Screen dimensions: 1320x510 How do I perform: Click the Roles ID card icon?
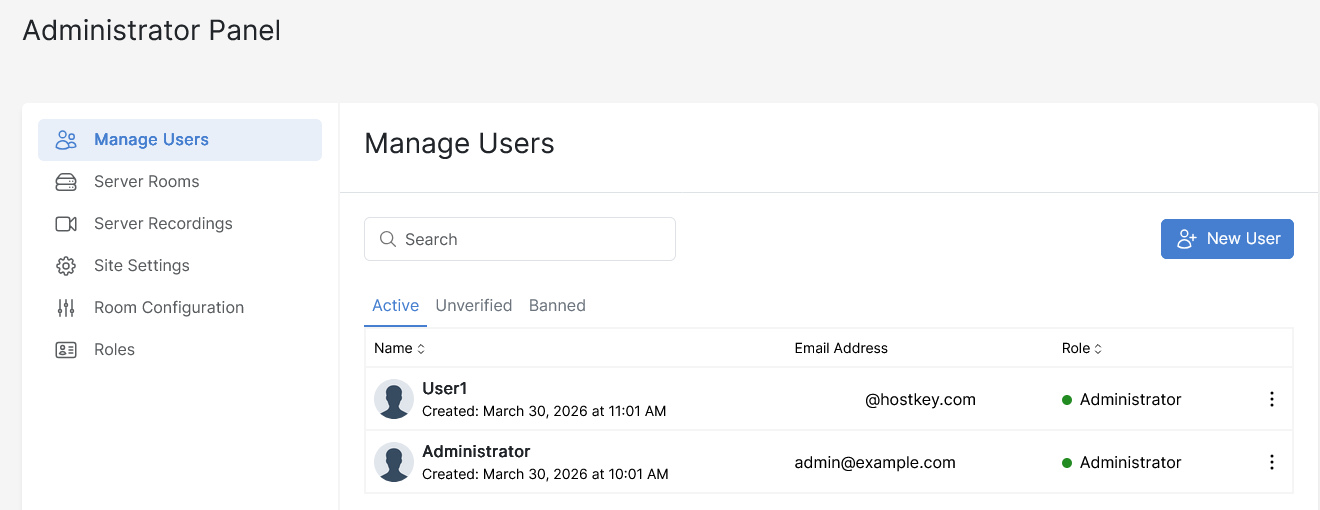pos(66,350)
